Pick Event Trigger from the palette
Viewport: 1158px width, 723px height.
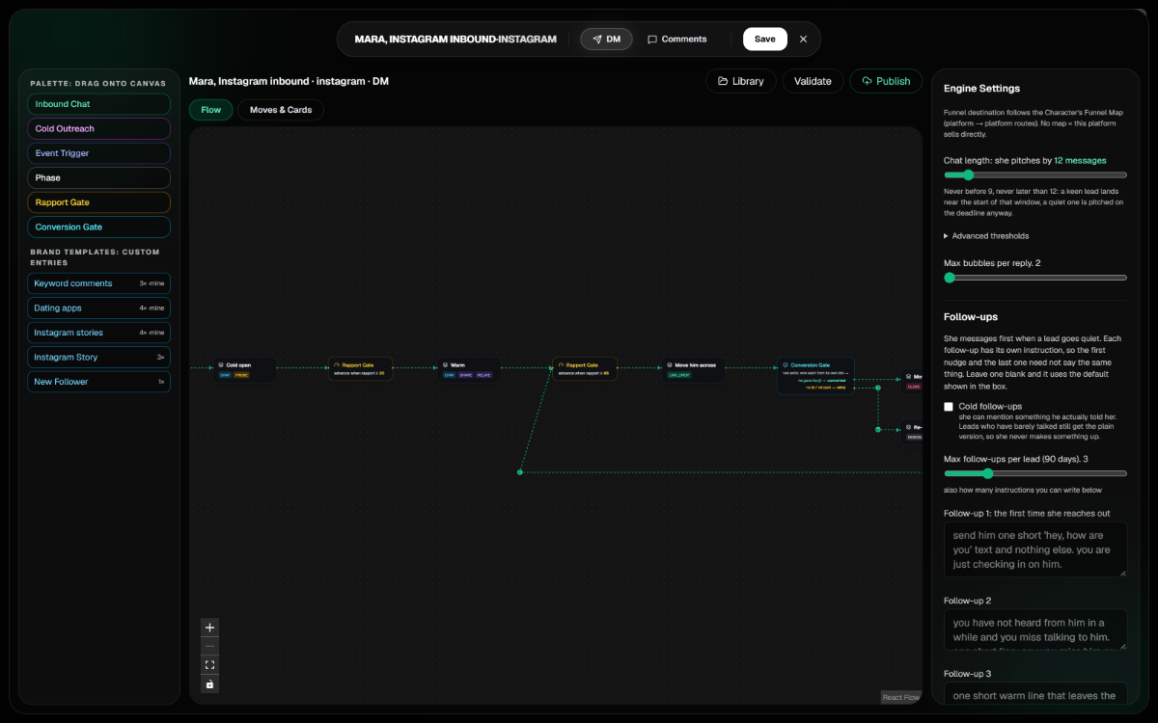(99, 153)
